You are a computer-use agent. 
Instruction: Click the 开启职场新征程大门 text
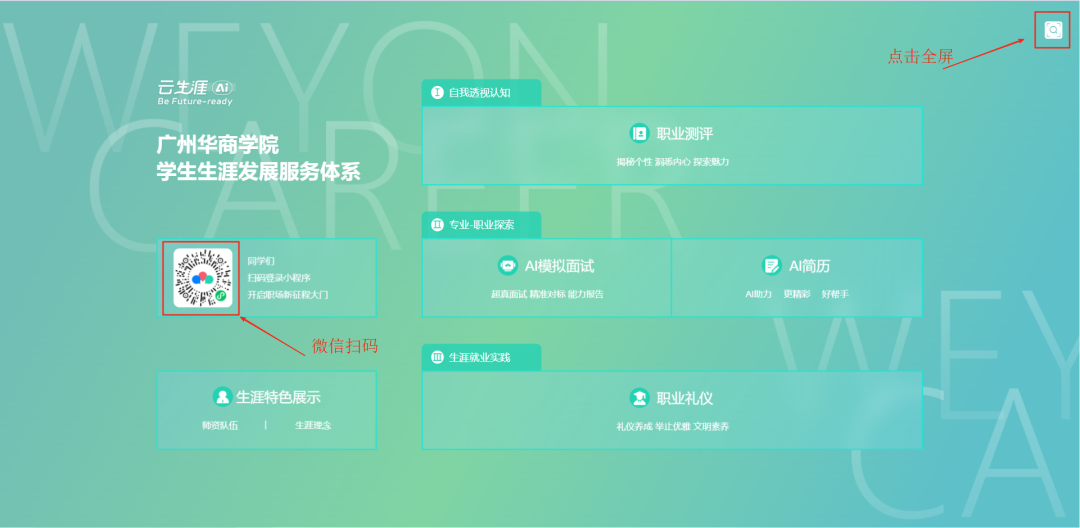tap(288, 295)
